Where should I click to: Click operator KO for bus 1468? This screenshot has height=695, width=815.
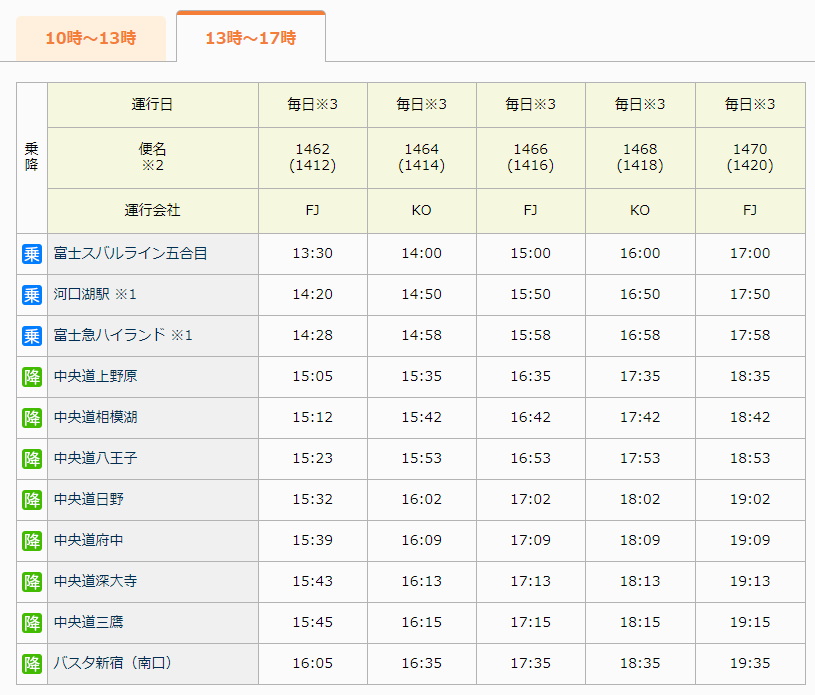640,211
